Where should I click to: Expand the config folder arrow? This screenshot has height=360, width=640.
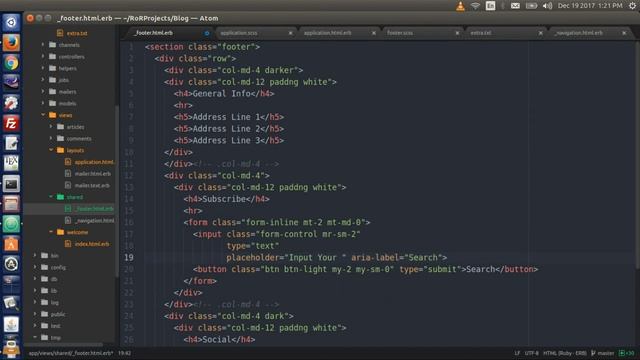point(35,267)
